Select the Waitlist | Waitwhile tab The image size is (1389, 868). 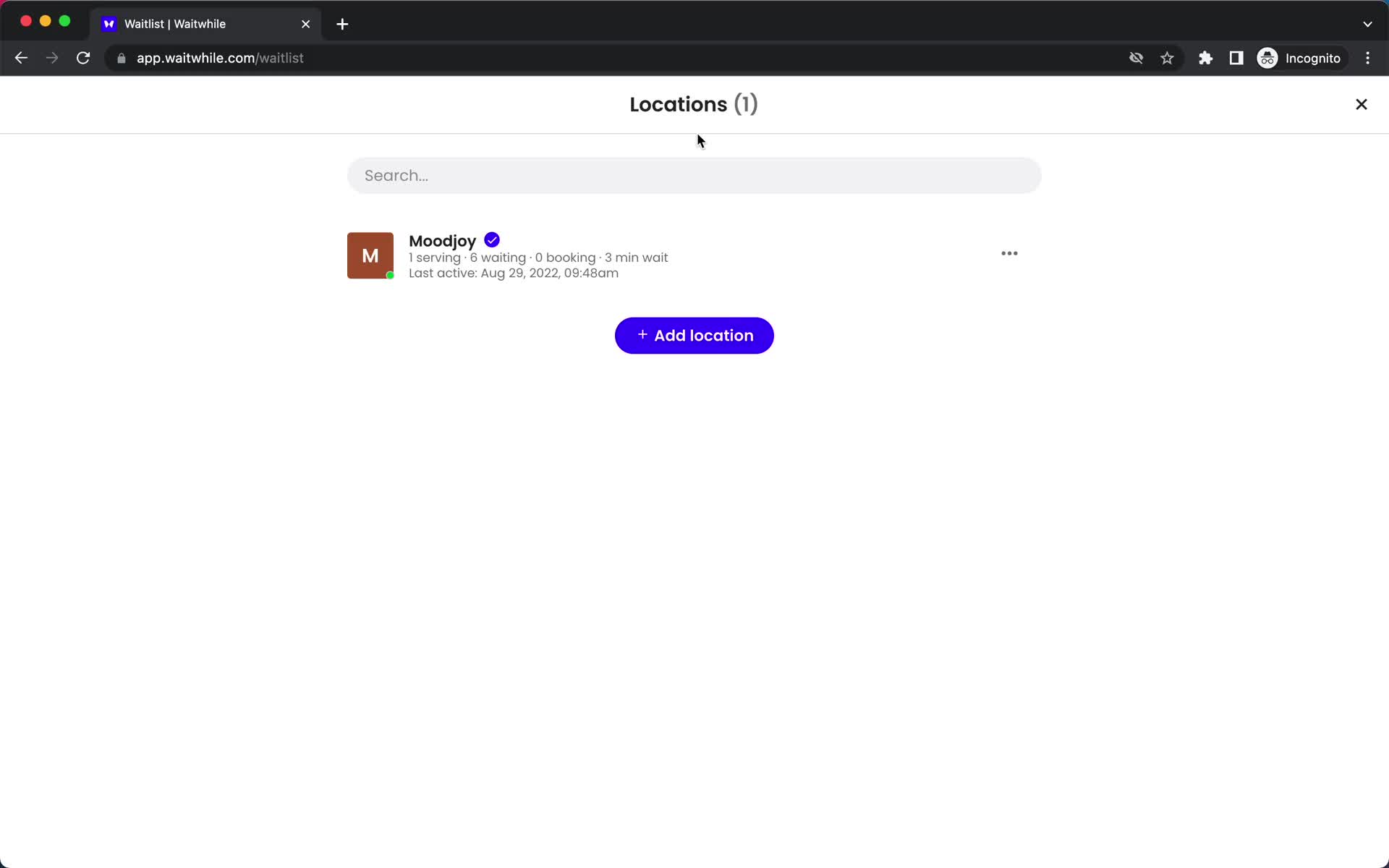click(x=206, y=24)
